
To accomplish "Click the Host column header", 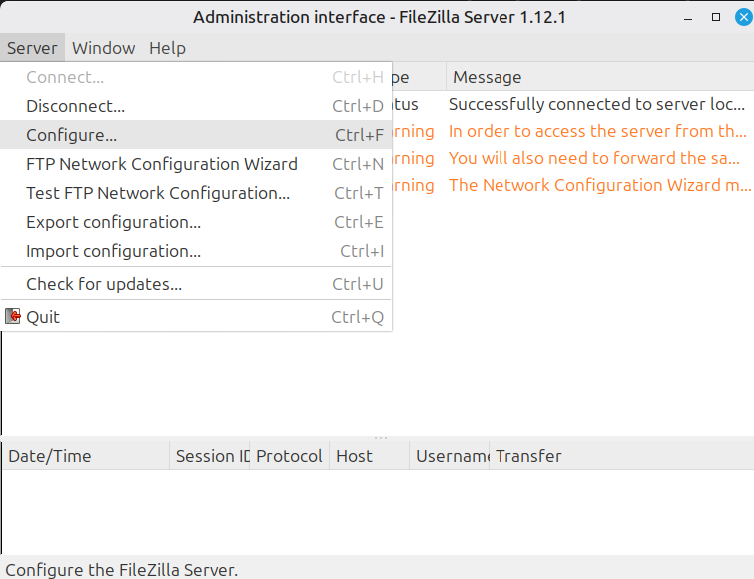I will (354, 456).
